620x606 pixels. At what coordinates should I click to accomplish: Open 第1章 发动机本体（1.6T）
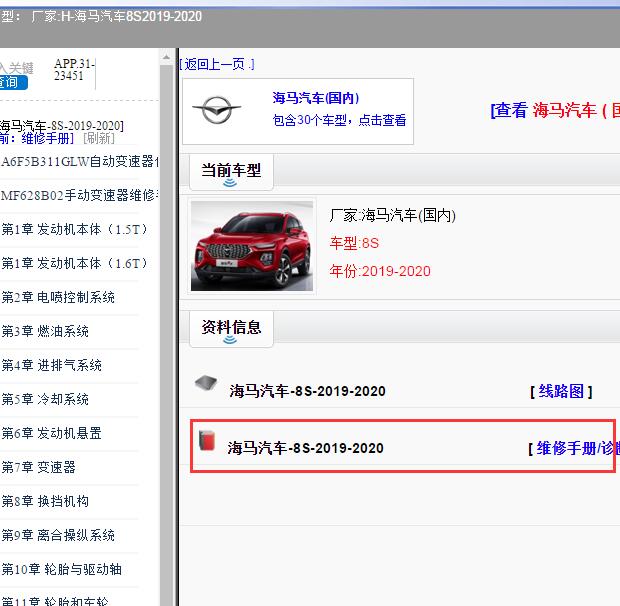coord(74,263)
